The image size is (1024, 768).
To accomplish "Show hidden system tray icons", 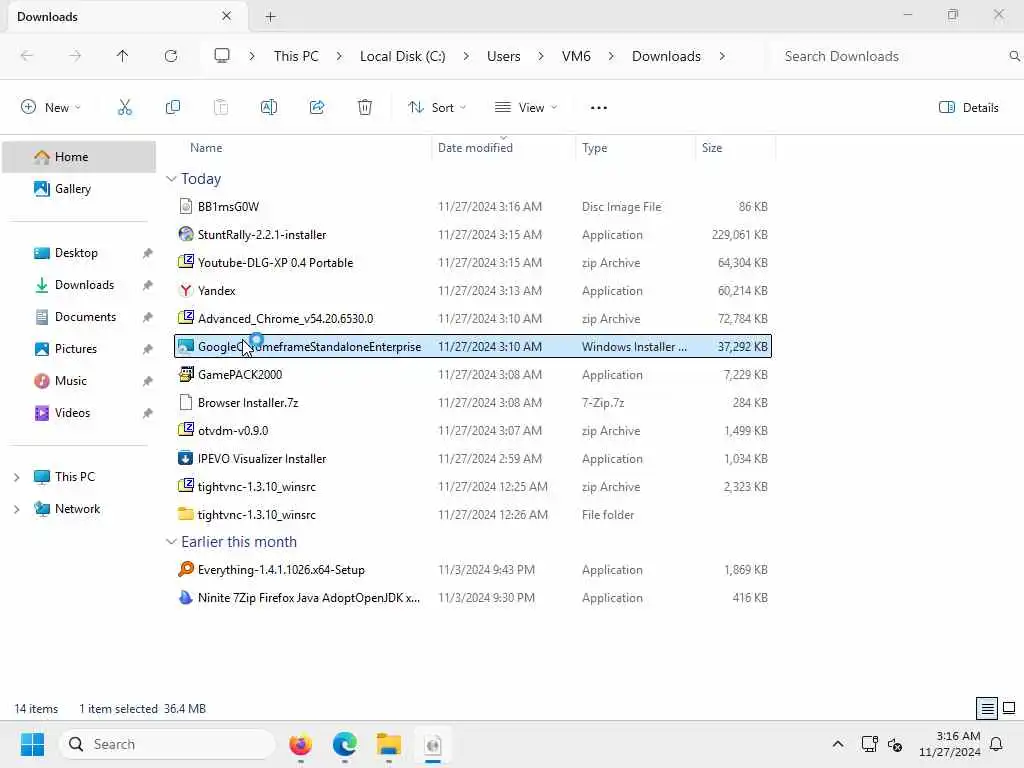I will [838, 744].
